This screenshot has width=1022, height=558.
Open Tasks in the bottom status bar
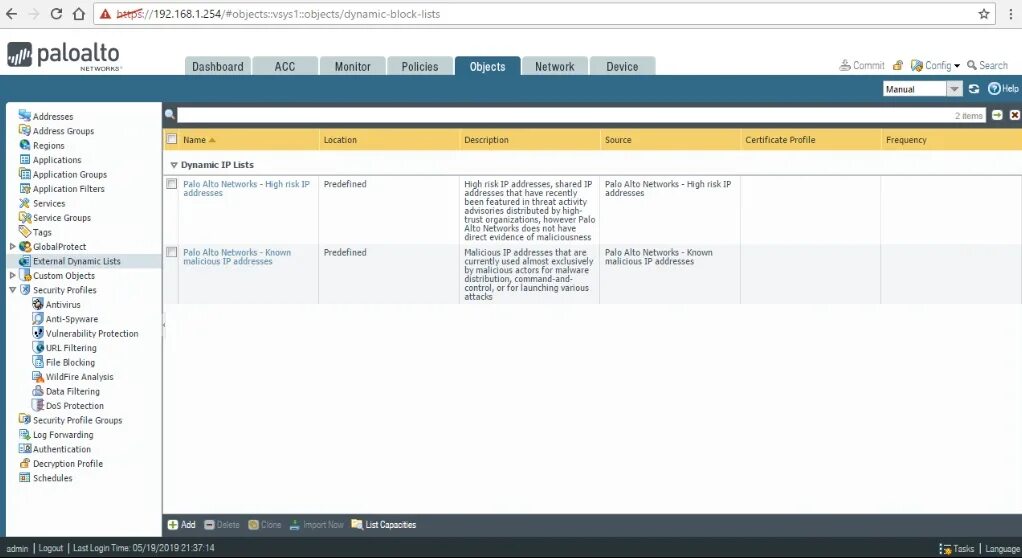pos(957,549)
